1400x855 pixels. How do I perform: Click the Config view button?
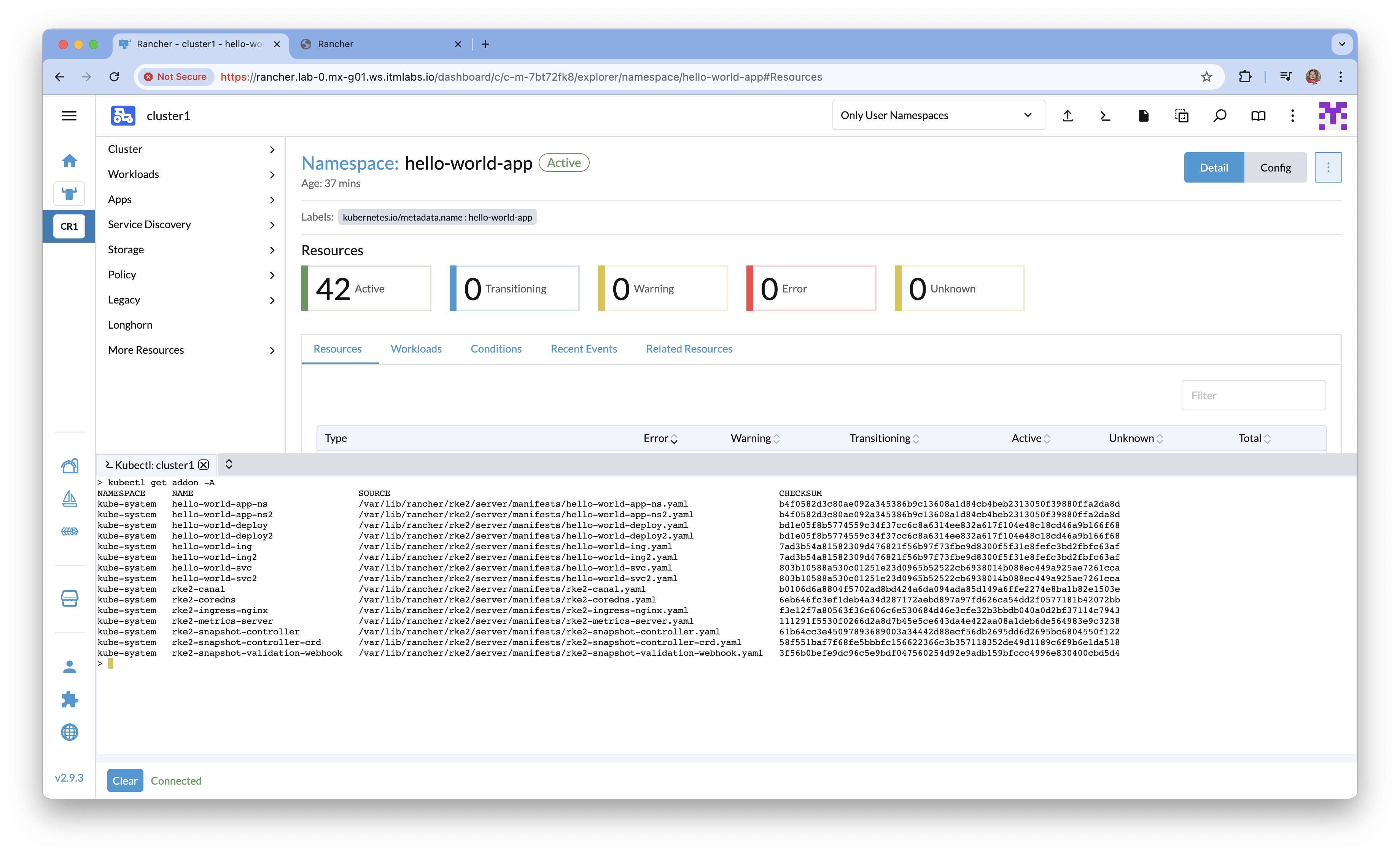(1275, 168)
